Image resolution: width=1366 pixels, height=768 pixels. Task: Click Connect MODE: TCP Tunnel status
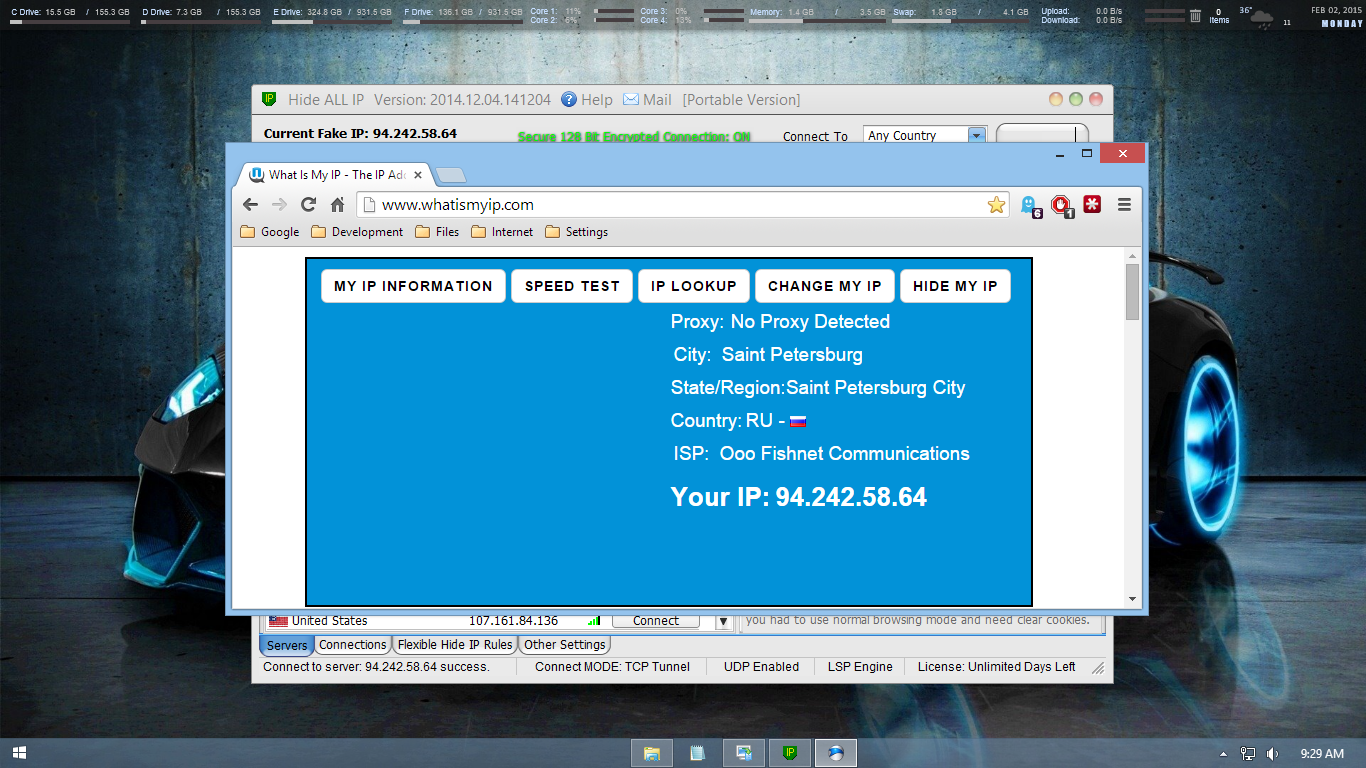(612, 667)
